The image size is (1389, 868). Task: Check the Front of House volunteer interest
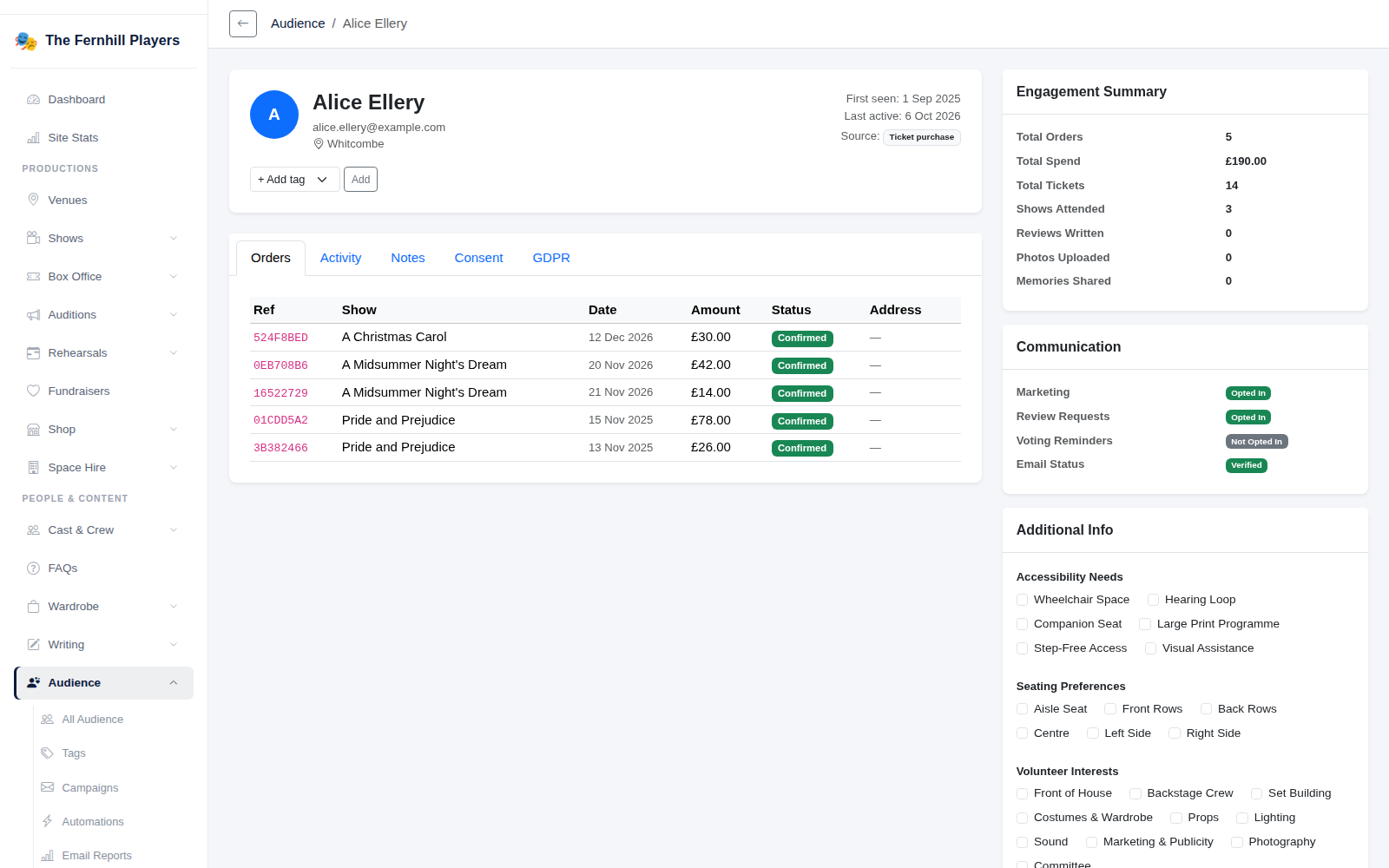coord(1022,793)
